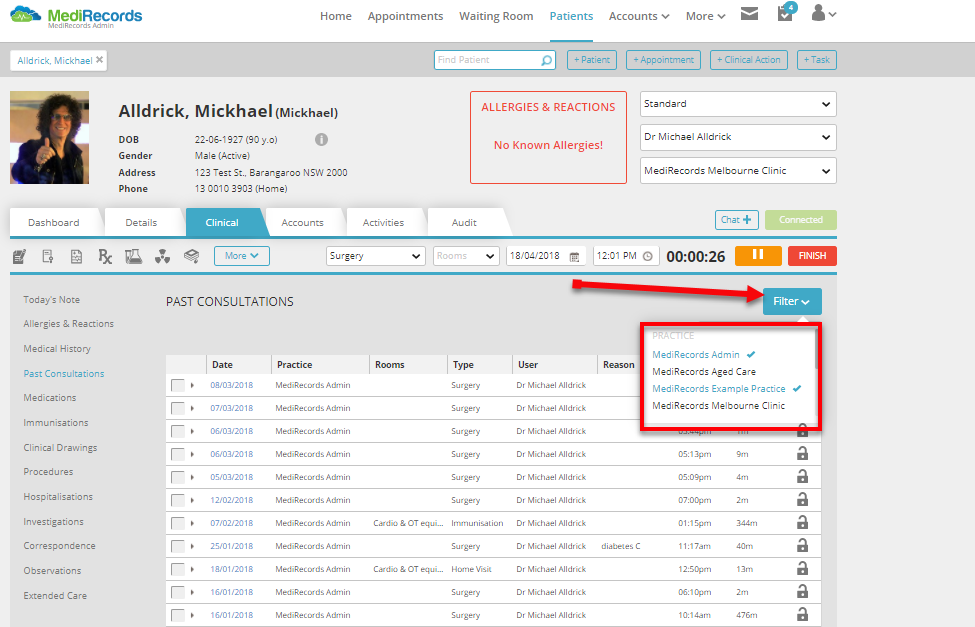Open the clinical note writing icon
This screenshot has height=627, width=975.
coord(19,256)
